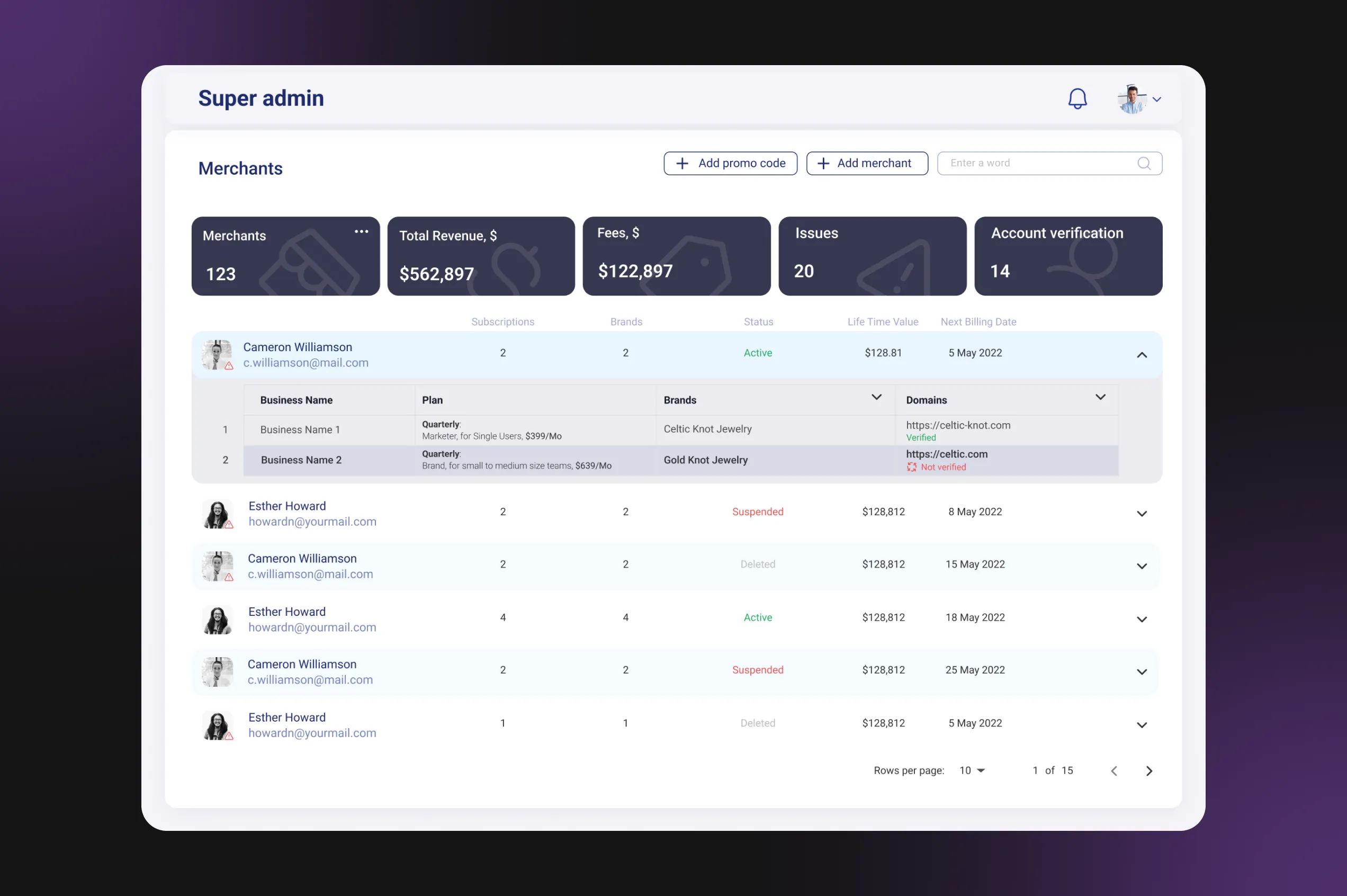This screenshot has width=1347, height=896.
Task: Select the Issues stat card
Action: (x=872, y=256)
